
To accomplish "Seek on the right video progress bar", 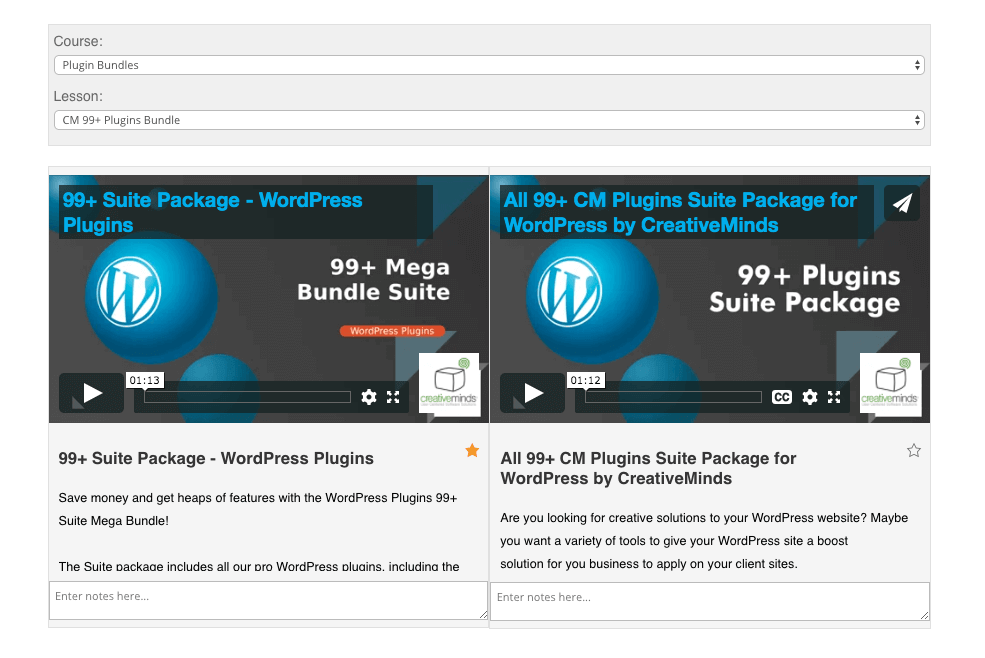I will [x=675, y=397].
